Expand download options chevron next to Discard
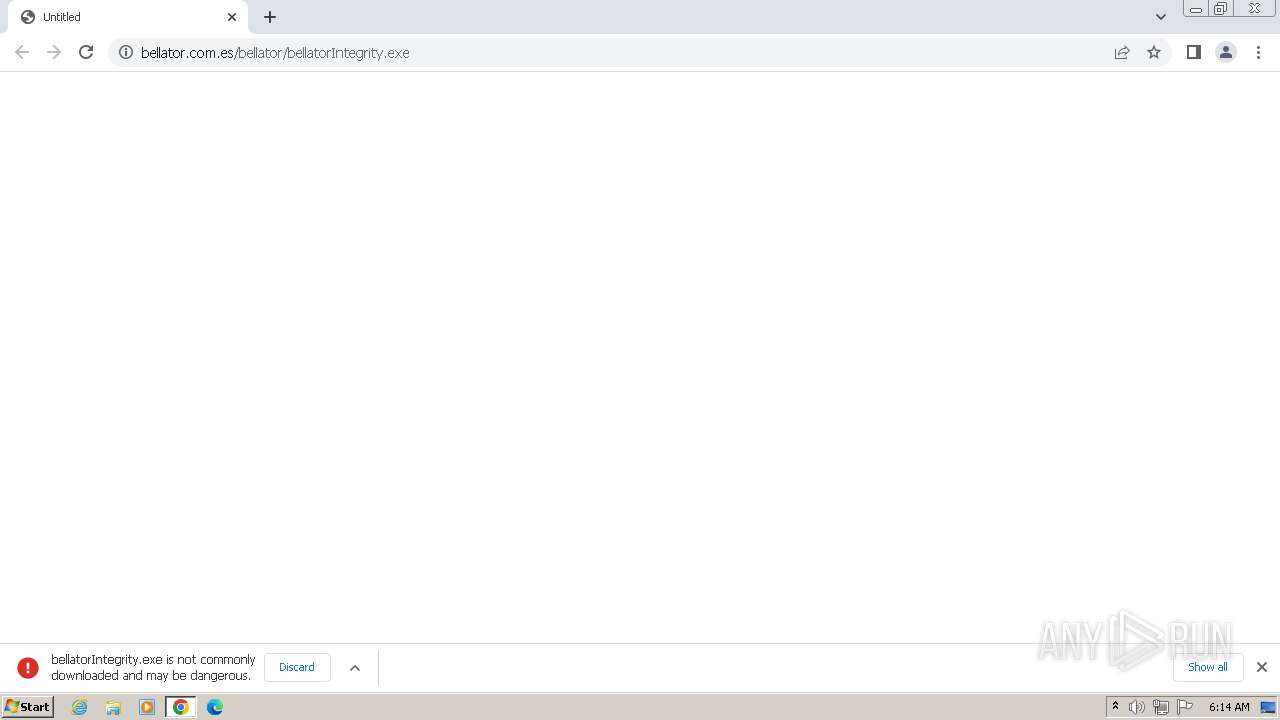1280x720 pixels. pyautogui.click(x=355, y=667)
